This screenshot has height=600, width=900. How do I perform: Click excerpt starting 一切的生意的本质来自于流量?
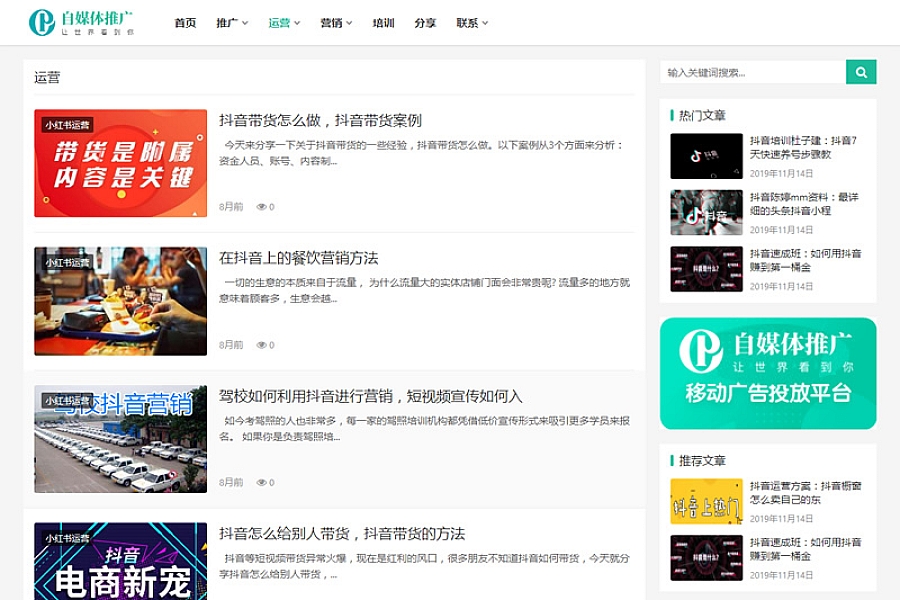[424, 291]
